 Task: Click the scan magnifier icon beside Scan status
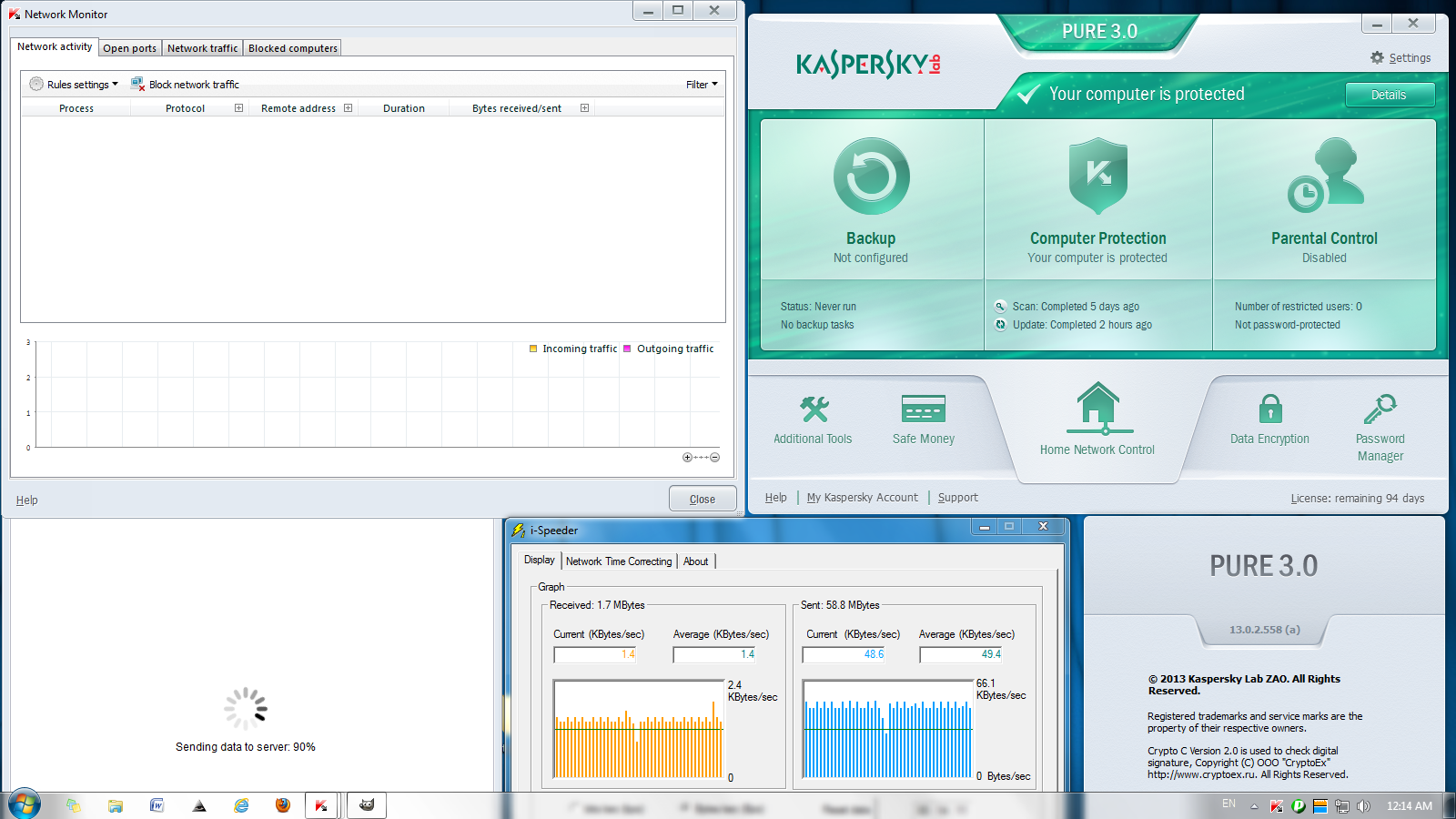pos(1001,307)
